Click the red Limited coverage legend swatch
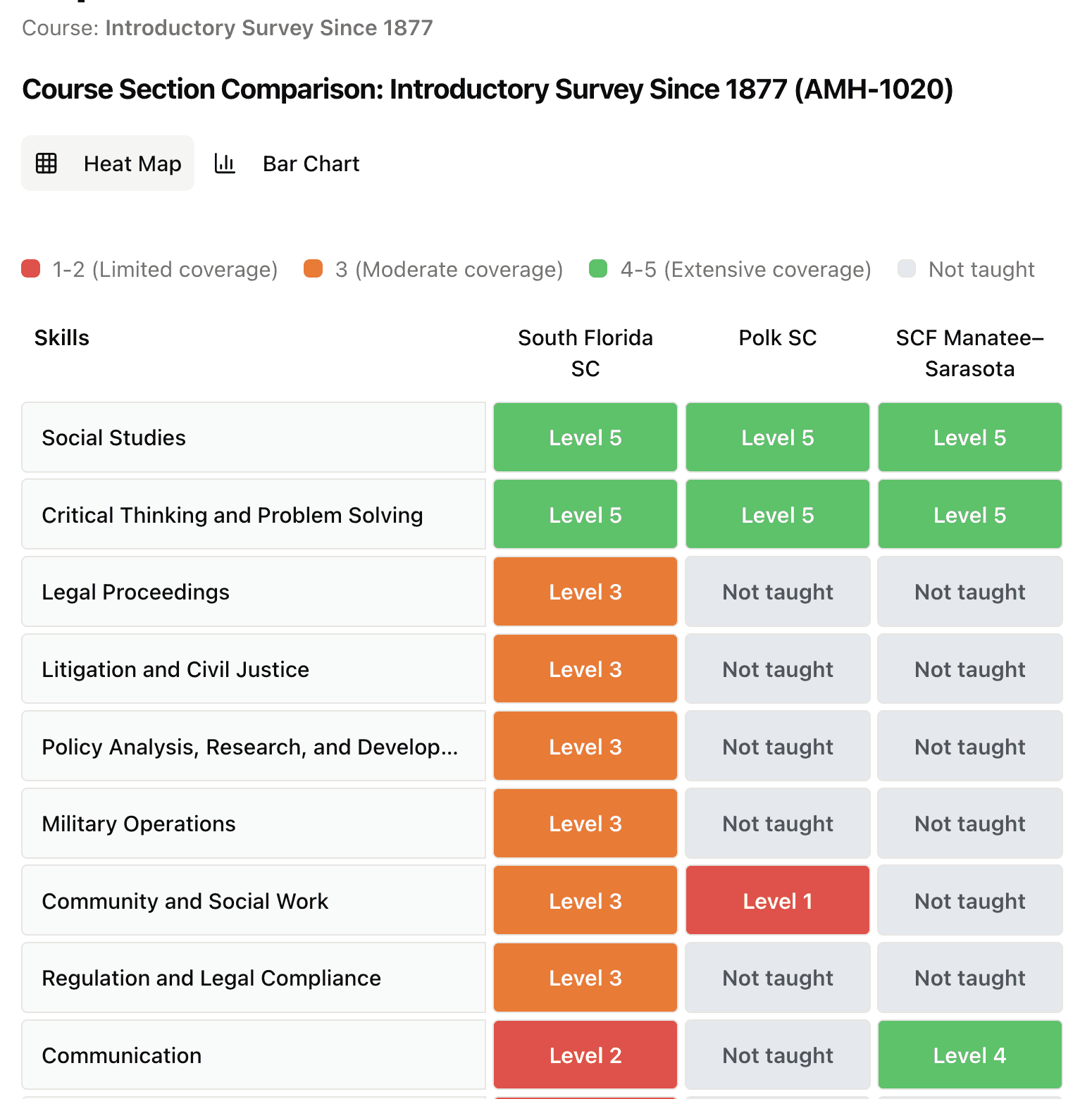Screen dimensions: 1092x1099 [31, 269]
